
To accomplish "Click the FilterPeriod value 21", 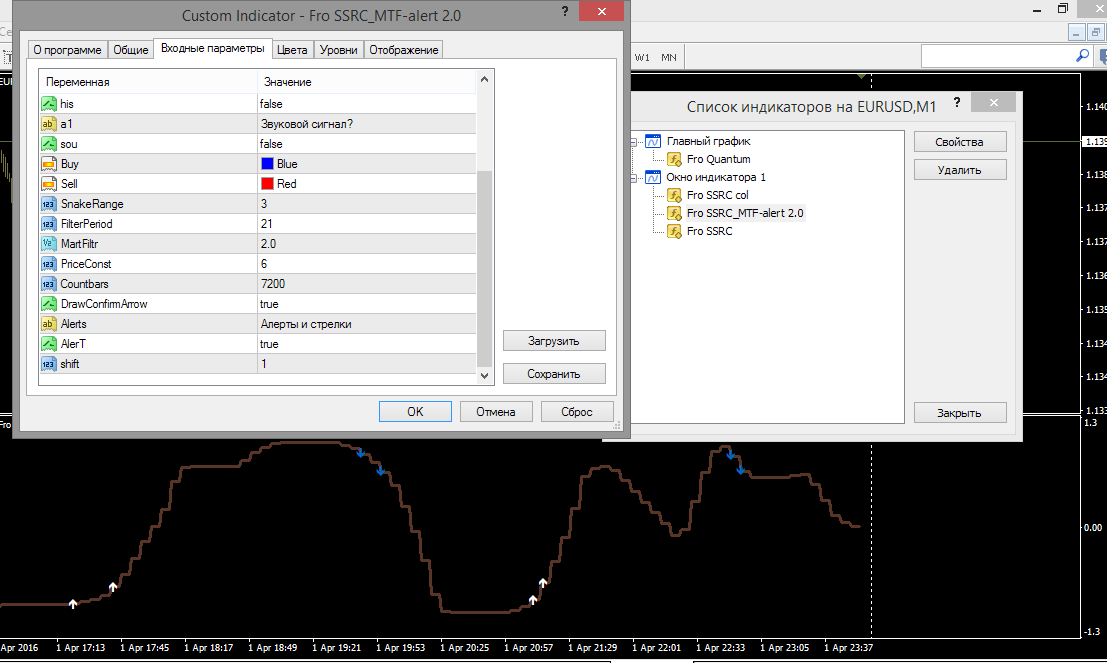I will (x=366, y=224).
